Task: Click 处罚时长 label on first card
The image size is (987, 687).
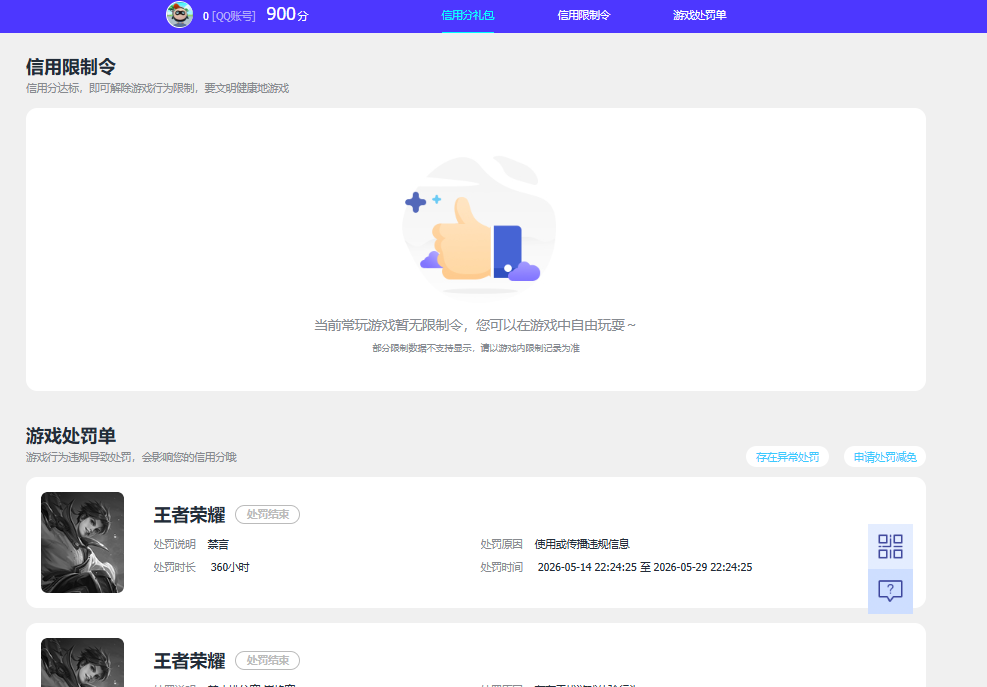Action: (174, 567)
